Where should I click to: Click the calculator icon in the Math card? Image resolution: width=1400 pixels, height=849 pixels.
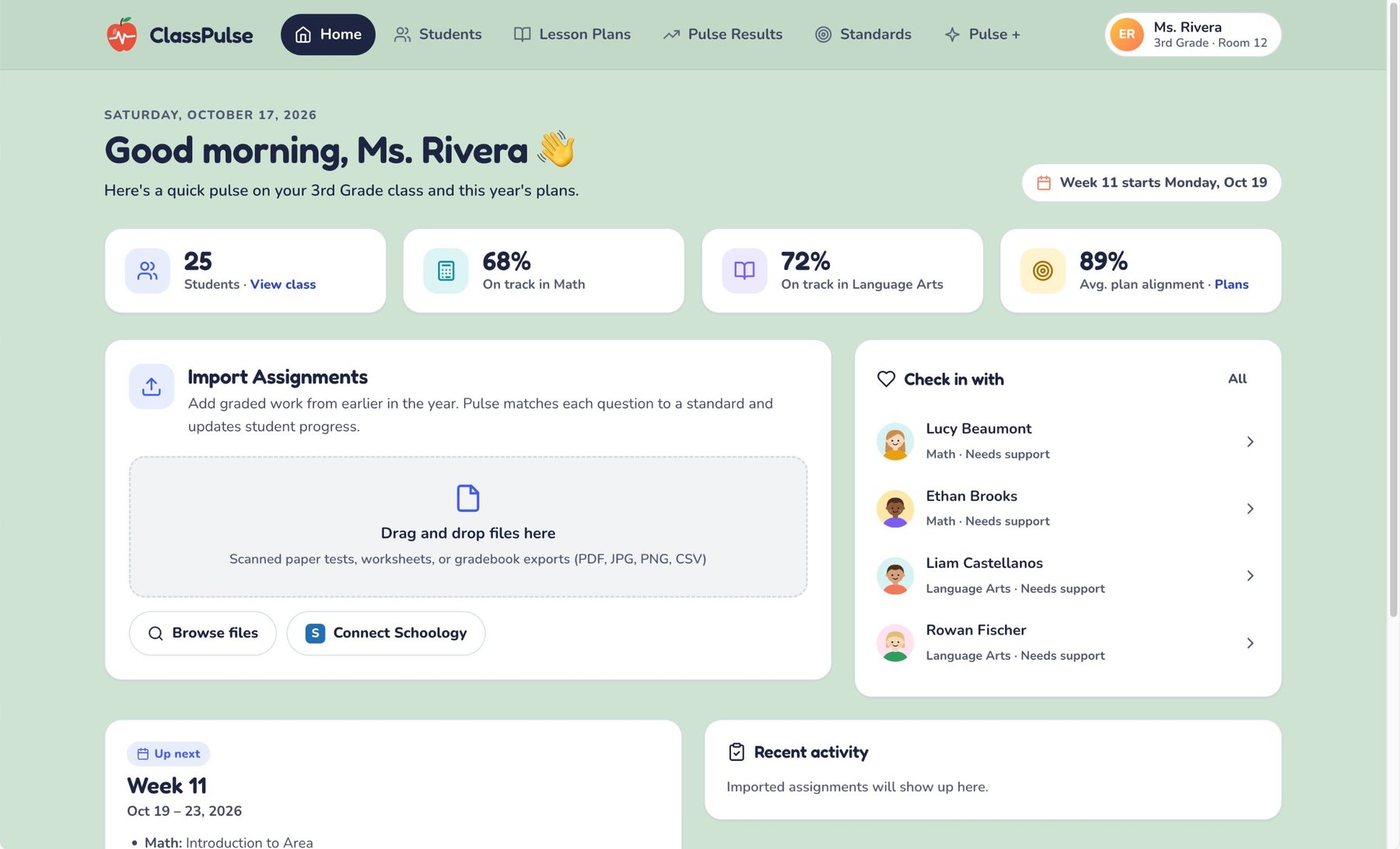(446, 271)
